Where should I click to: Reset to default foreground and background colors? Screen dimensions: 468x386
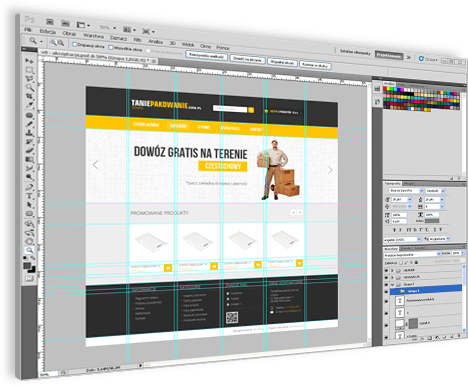(x=26, y=258)
